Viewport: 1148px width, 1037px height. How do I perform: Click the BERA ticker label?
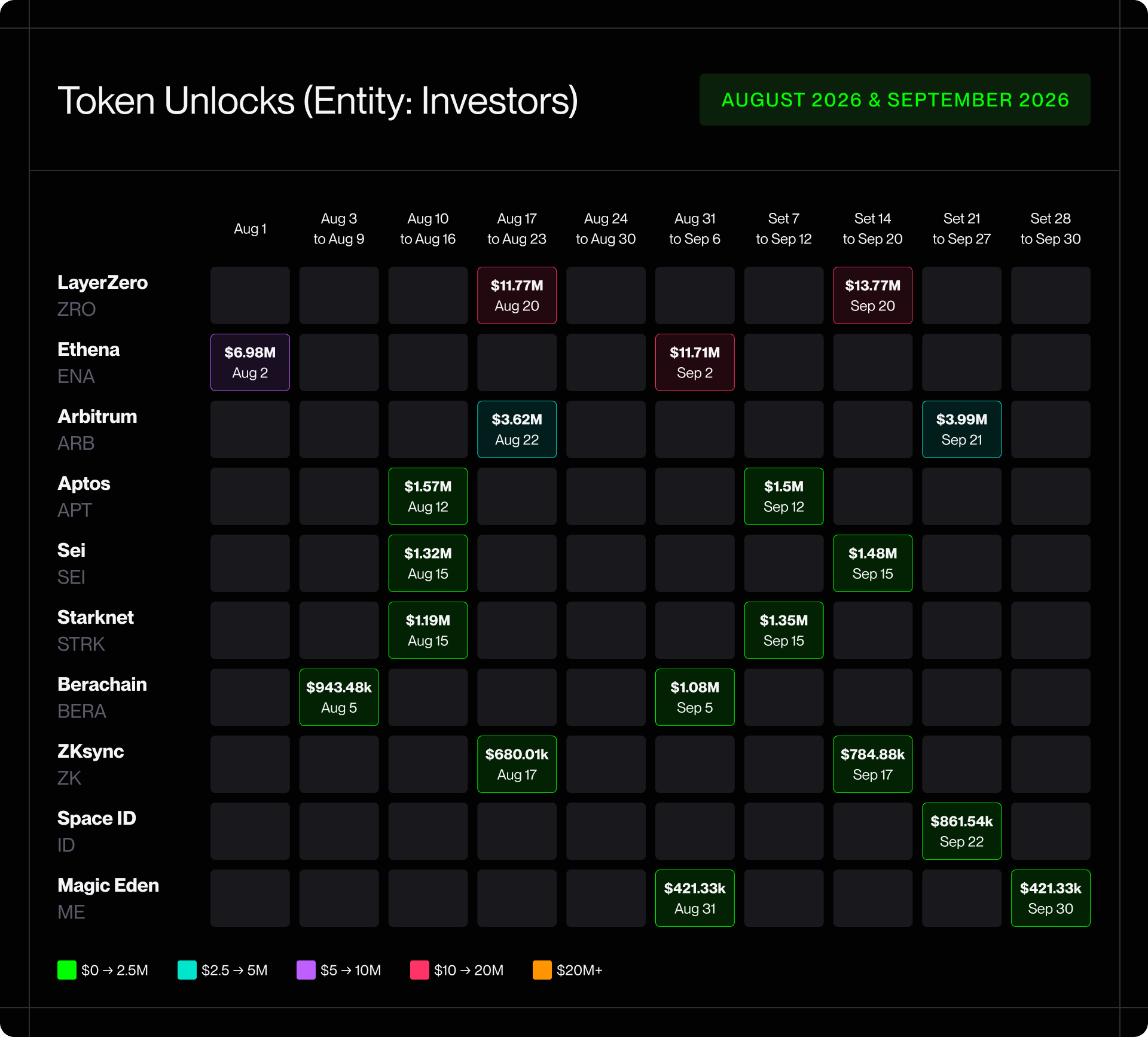click(x=82, y=712)
